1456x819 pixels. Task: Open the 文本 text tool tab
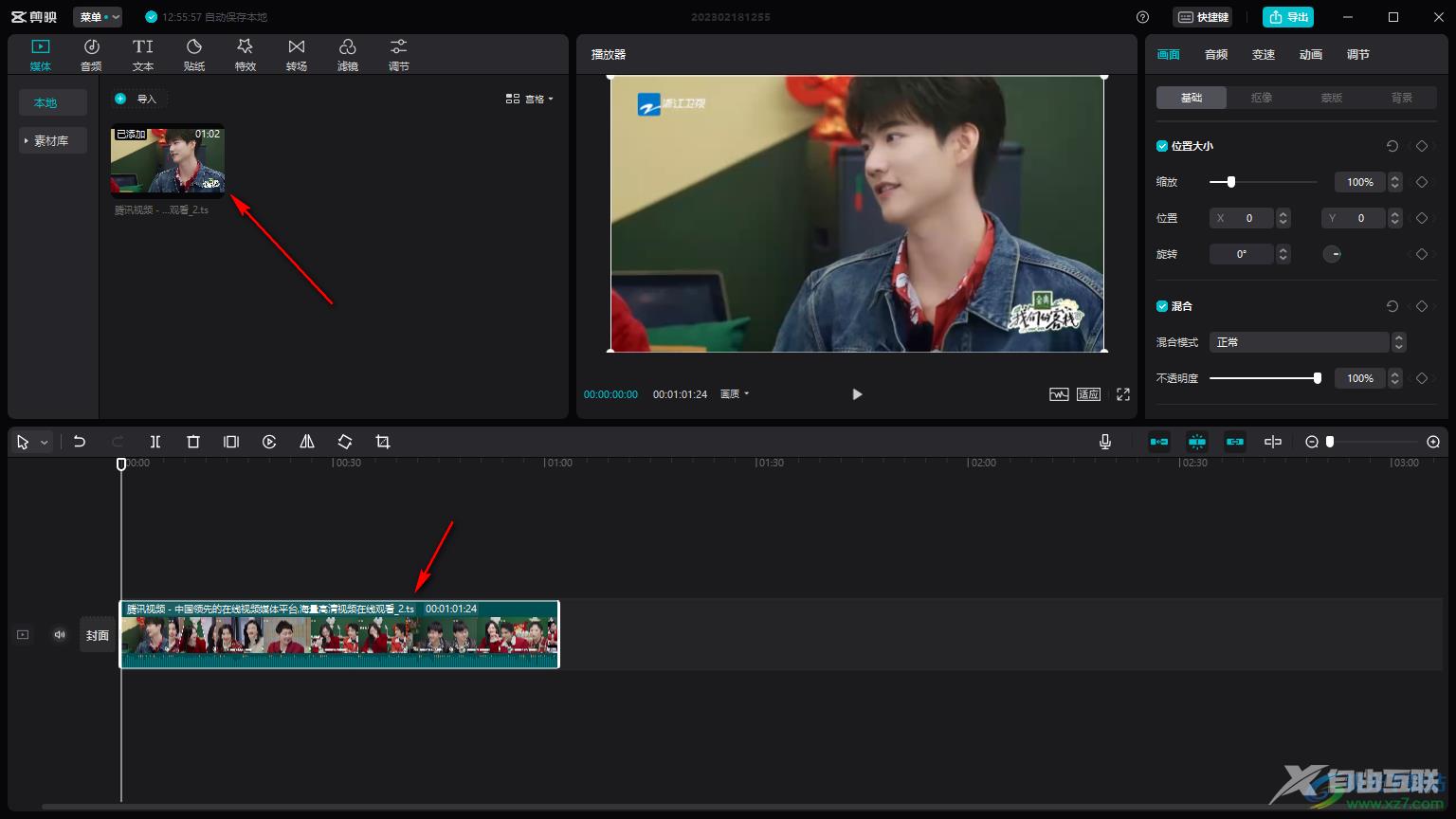pos(143,55)
